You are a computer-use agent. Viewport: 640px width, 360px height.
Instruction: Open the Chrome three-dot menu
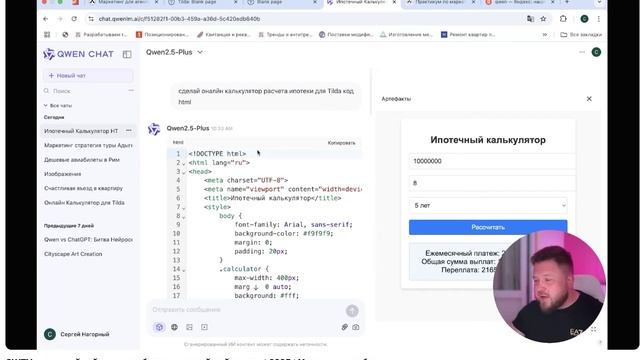(x=599, y=19)
